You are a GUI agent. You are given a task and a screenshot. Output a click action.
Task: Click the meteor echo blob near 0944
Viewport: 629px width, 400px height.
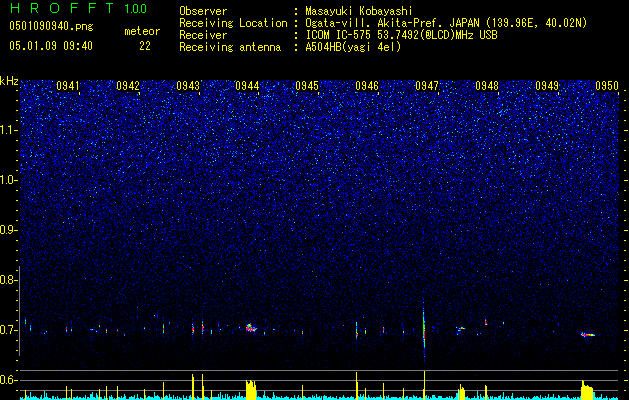[x=251, y=328]
